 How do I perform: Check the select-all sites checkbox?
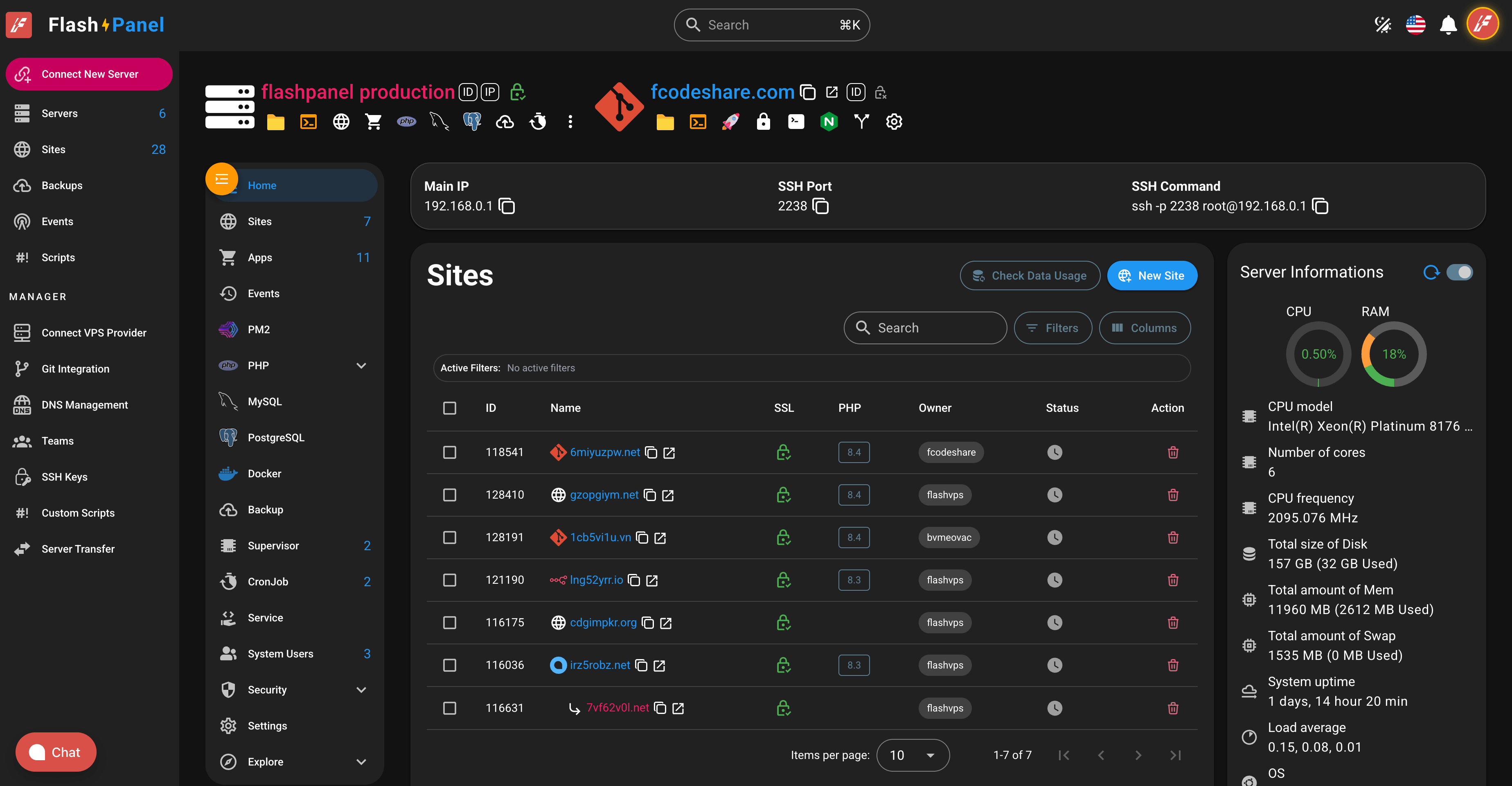(x=450, y=408)
